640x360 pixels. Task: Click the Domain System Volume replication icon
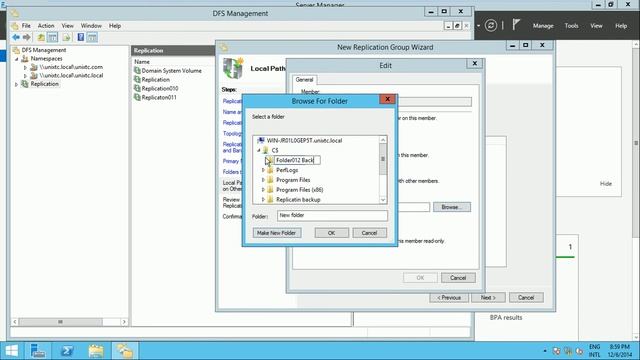pyautogui.click(x=137, y=71)
